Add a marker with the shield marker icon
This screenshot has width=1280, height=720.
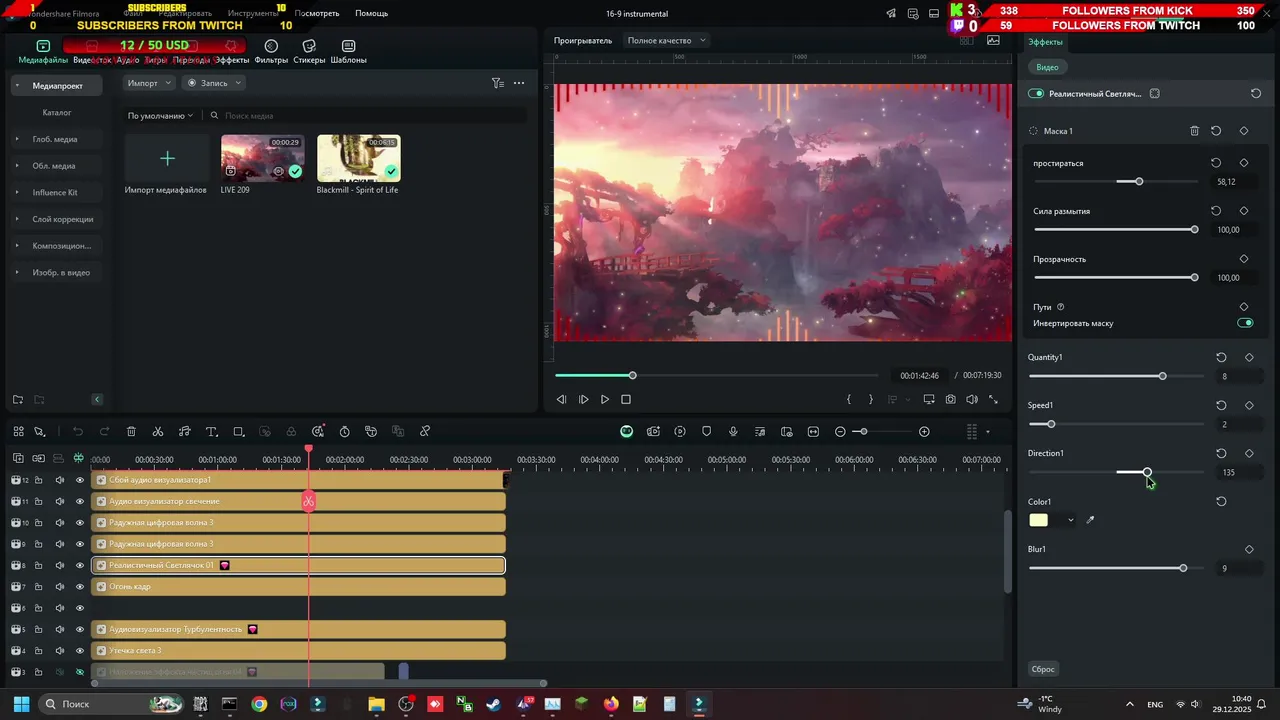(706, 432)
